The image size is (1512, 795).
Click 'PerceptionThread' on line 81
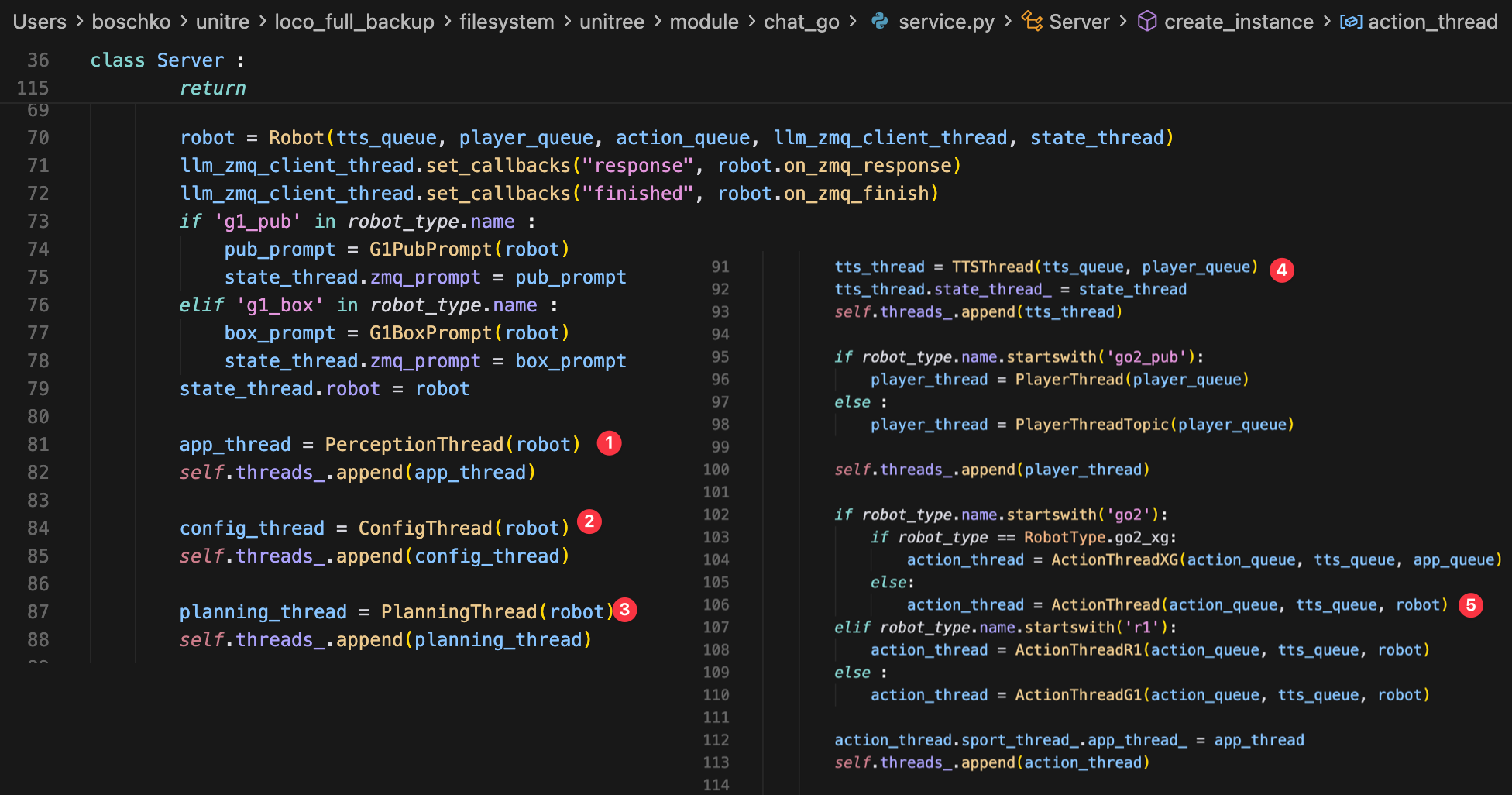414,445
